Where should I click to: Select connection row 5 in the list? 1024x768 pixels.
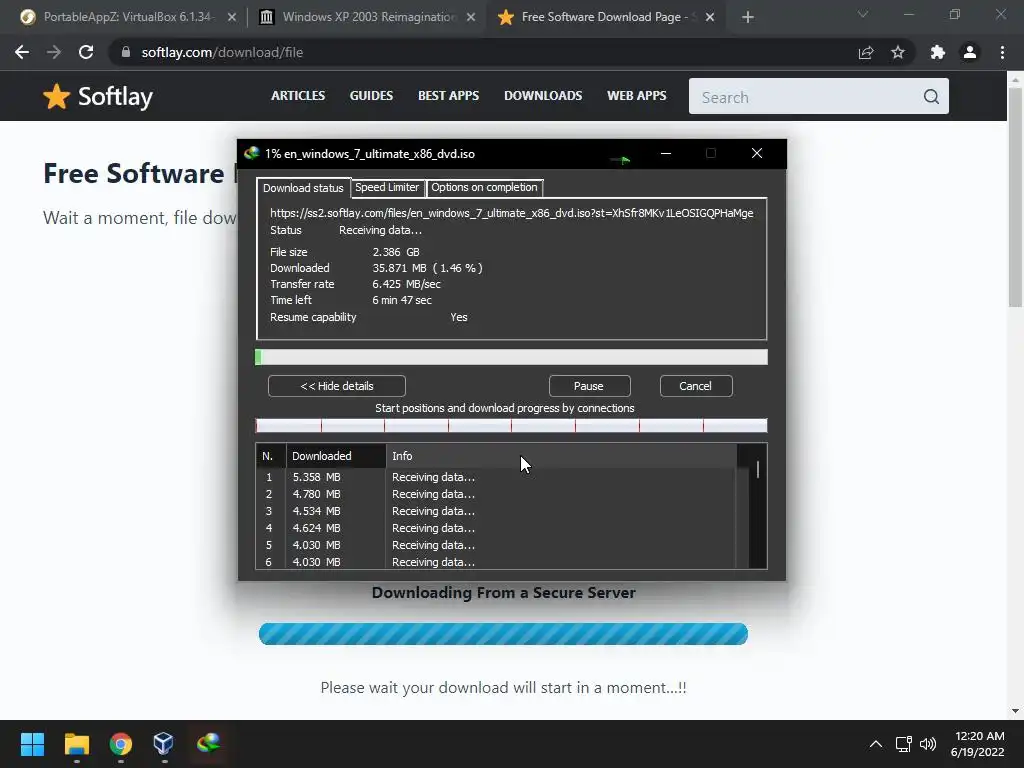click(496, 545)
